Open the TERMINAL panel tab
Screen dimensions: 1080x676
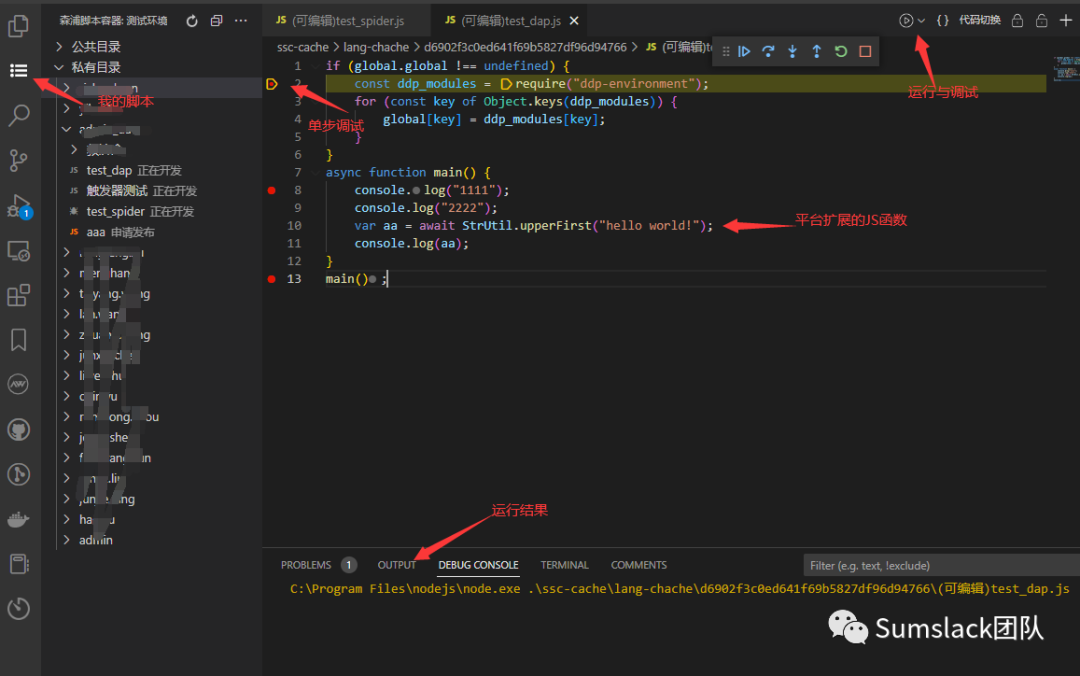(564, 565)
